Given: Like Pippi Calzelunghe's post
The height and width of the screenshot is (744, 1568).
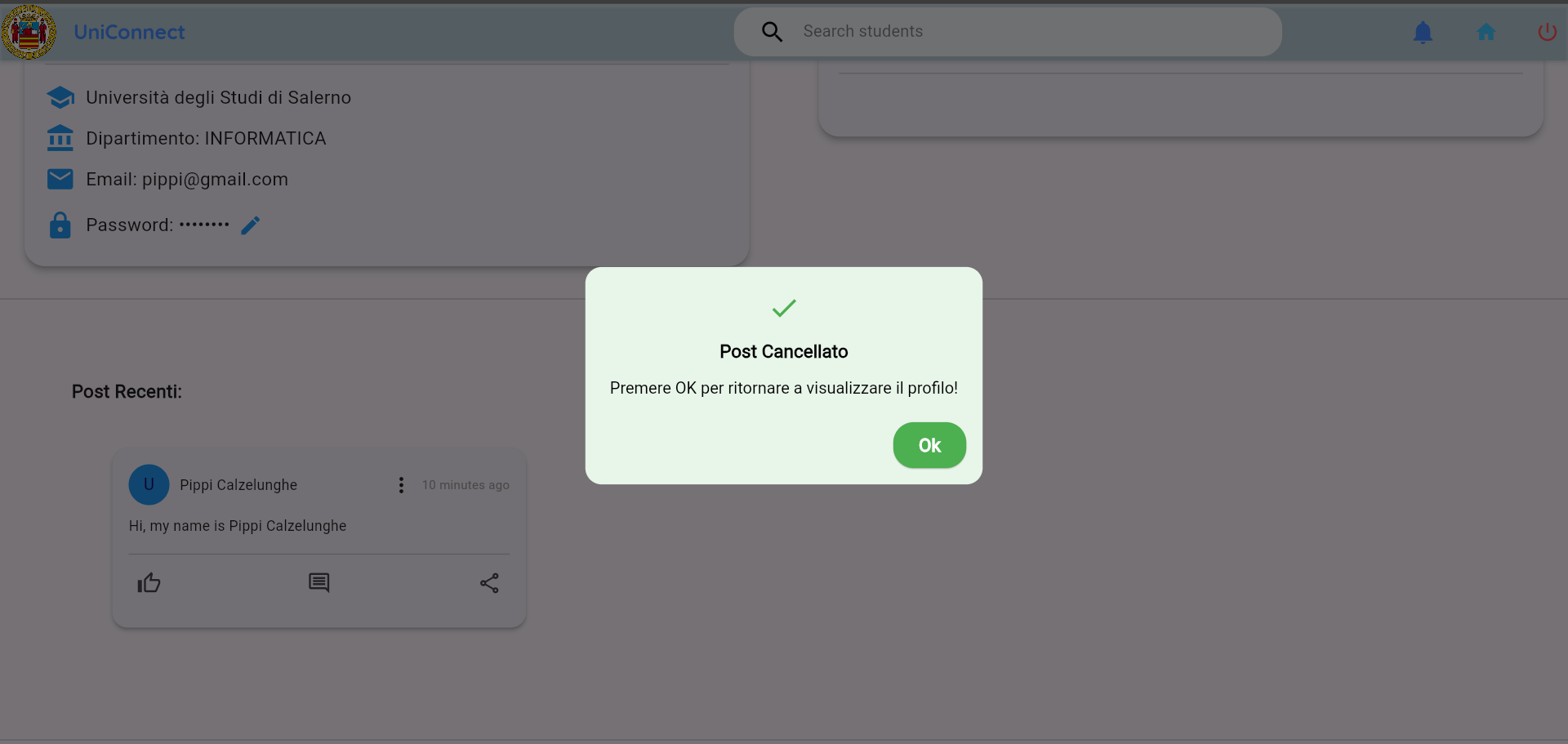Looking at the screenshot, I should [149, 583].
